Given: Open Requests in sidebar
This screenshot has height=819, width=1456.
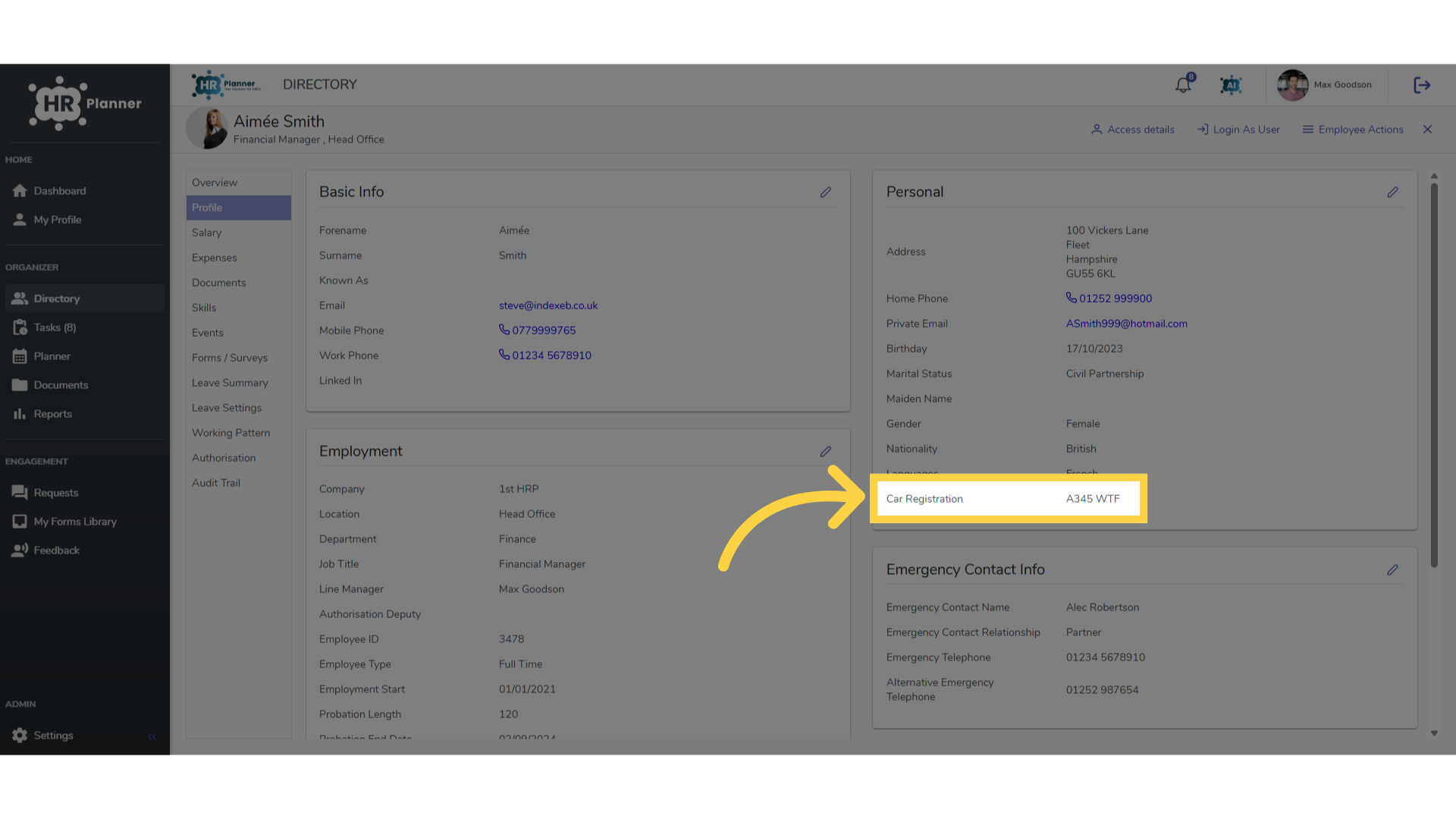Looking at the screenshot, I should coord(84,493).
